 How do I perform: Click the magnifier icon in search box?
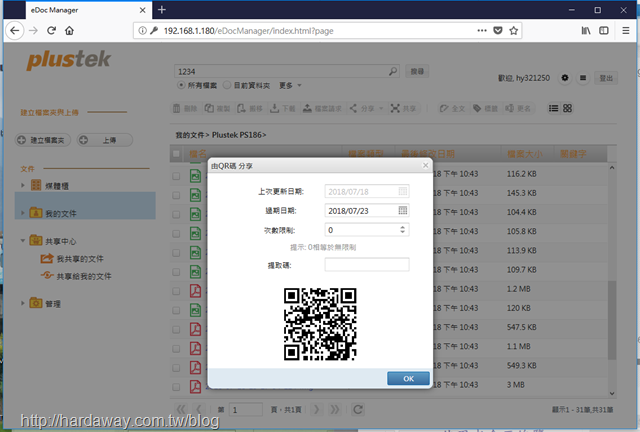pos(393,71)
